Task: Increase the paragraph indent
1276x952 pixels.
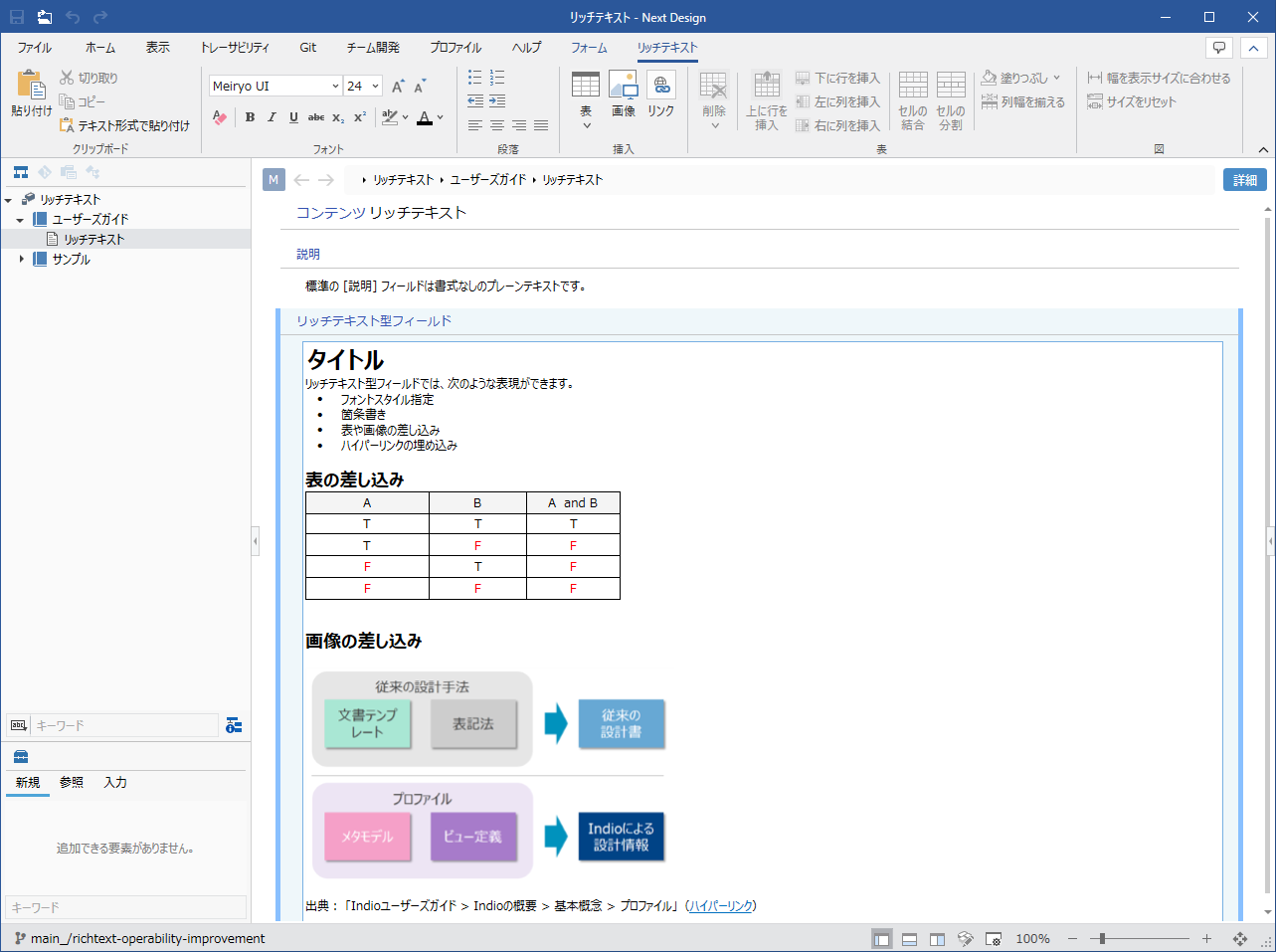Action: [x=497, y=101]
